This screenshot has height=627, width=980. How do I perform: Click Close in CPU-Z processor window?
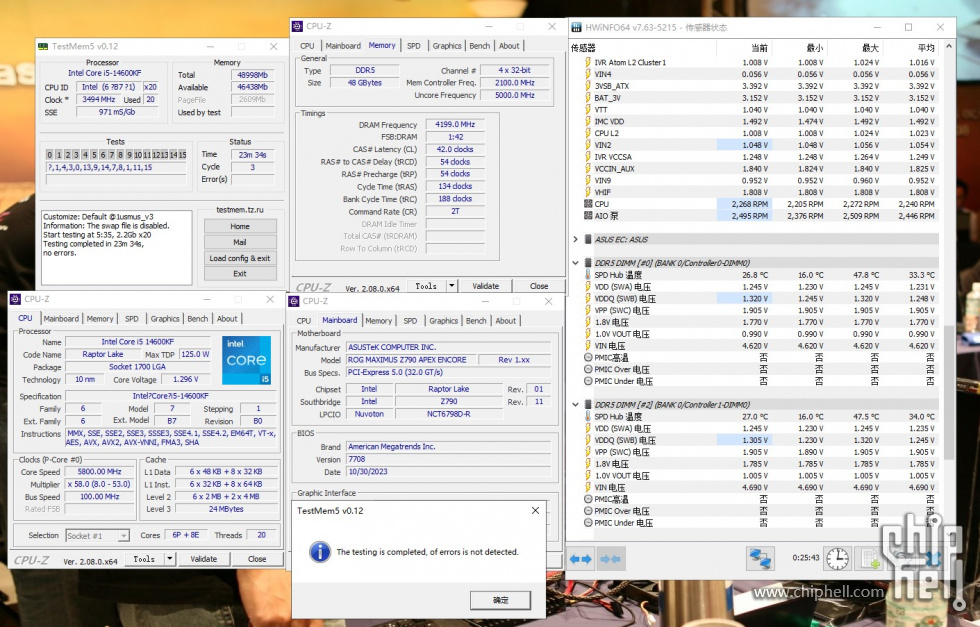257,559
